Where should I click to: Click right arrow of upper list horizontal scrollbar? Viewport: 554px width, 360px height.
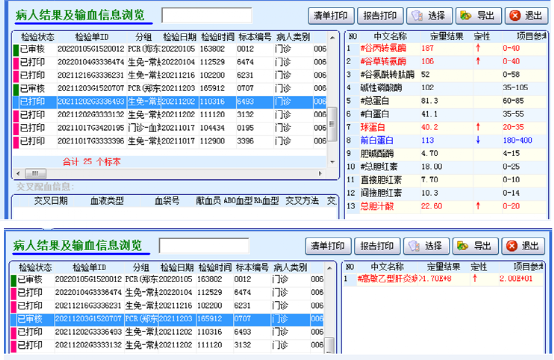320,173
